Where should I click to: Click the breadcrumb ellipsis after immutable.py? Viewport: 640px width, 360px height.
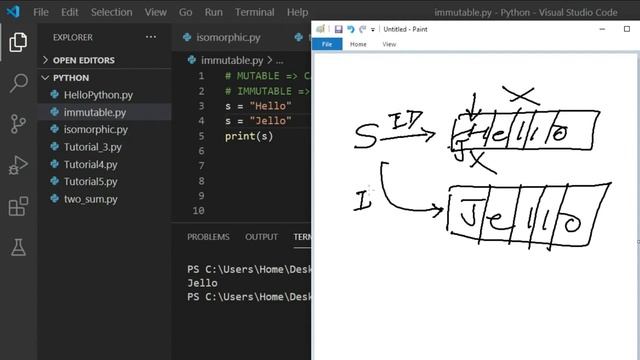[279, 61]
